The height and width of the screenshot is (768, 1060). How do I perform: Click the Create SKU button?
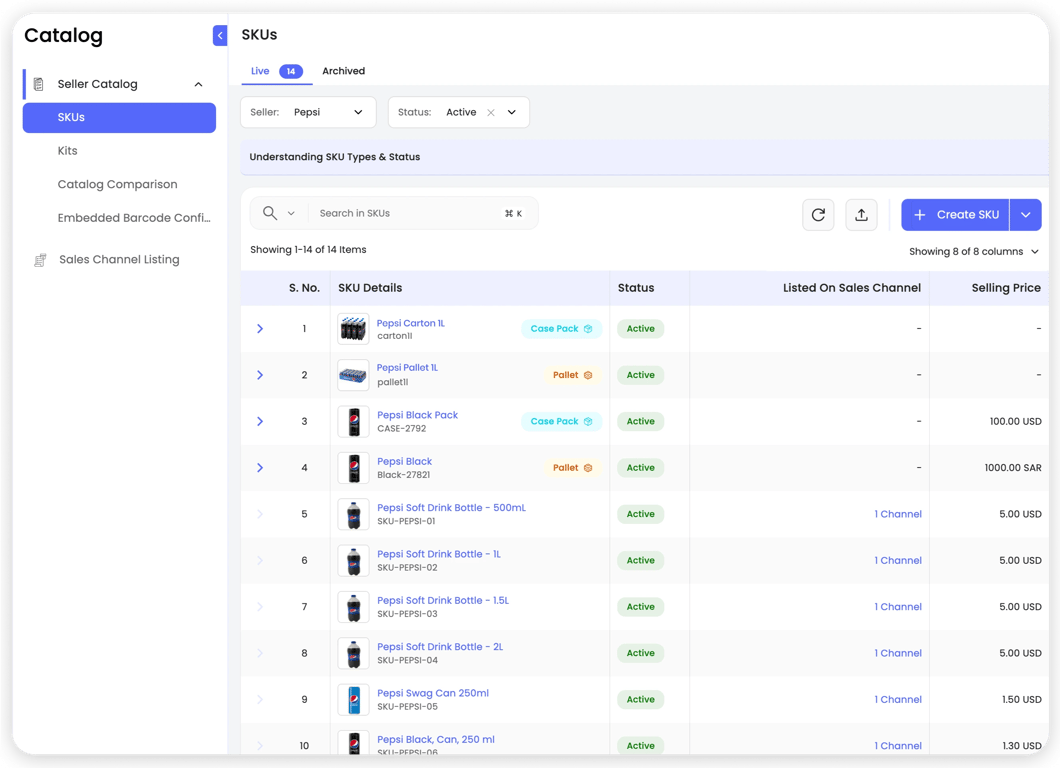[955, 215]
